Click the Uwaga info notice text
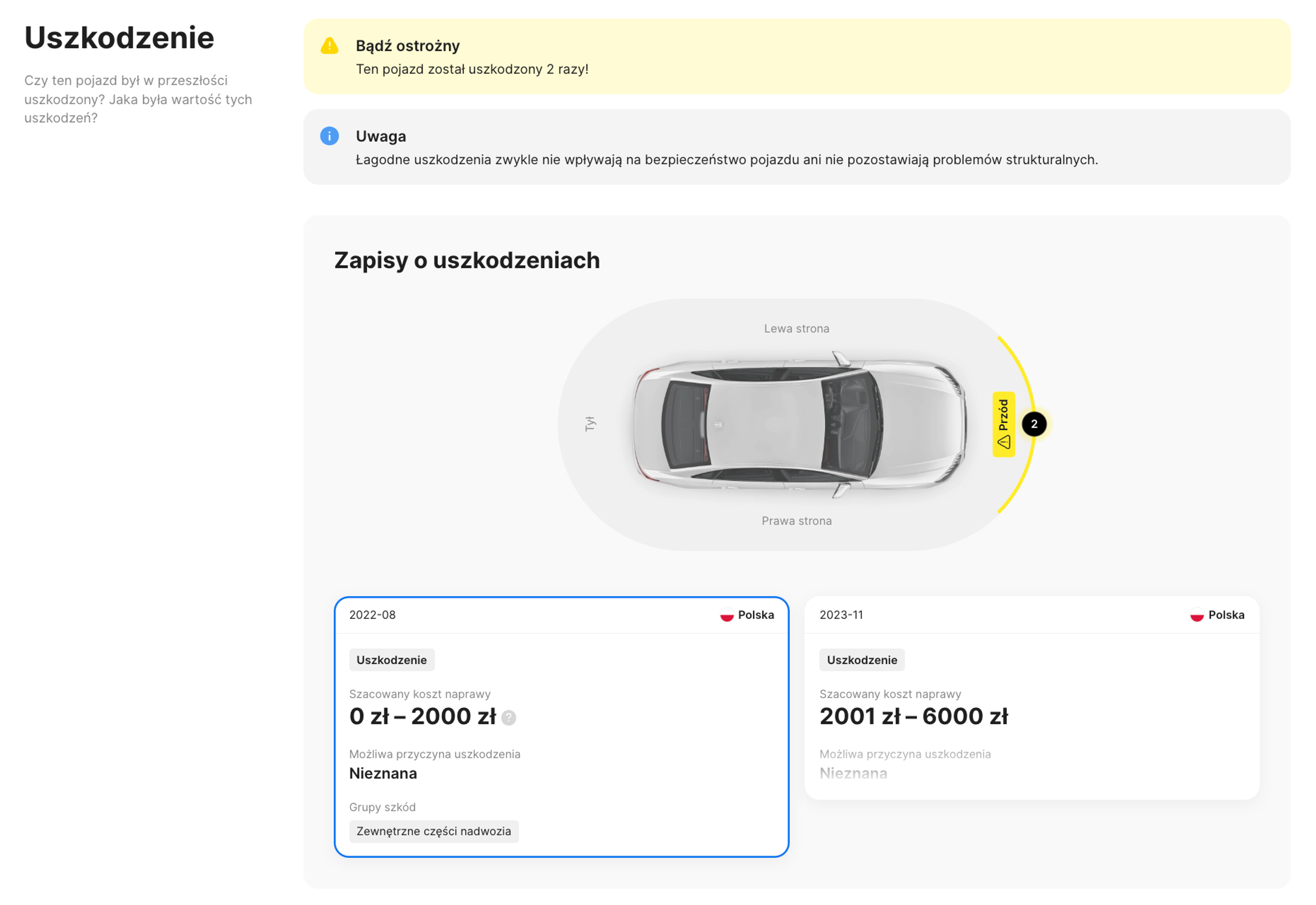The image size is (1316, 905). click(x=727, y=160)
